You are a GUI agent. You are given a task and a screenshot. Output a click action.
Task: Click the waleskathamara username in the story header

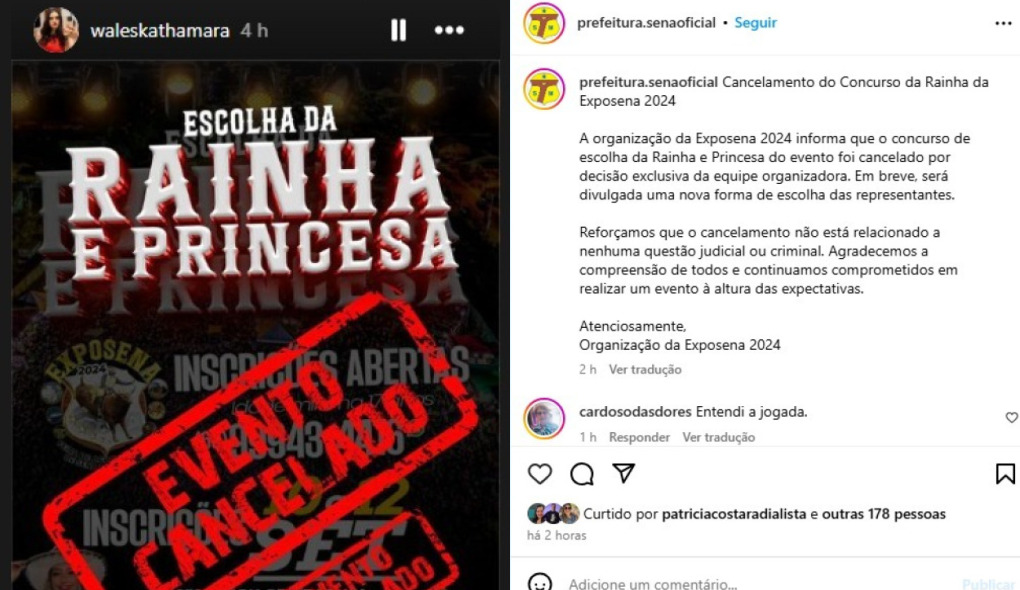[159, 31]
